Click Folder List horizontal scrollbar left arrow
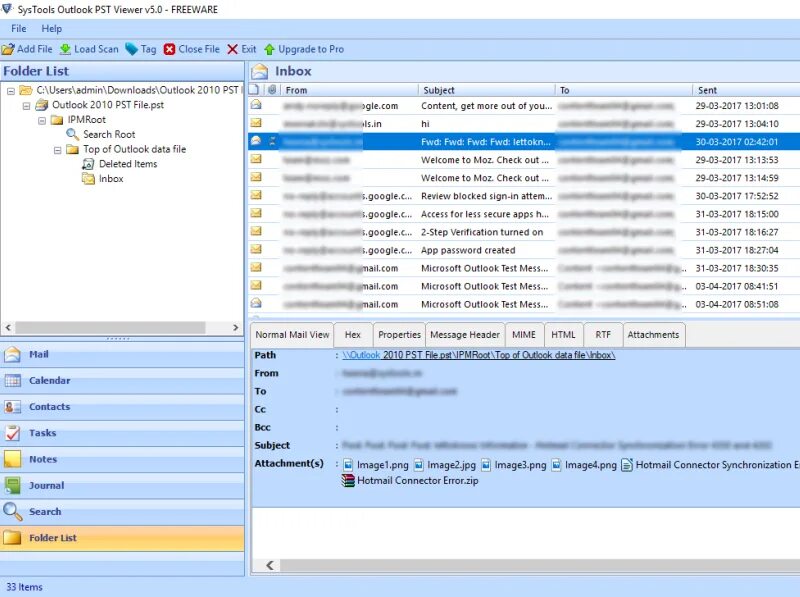Screen dimensions: 800x597 [8, 328]
